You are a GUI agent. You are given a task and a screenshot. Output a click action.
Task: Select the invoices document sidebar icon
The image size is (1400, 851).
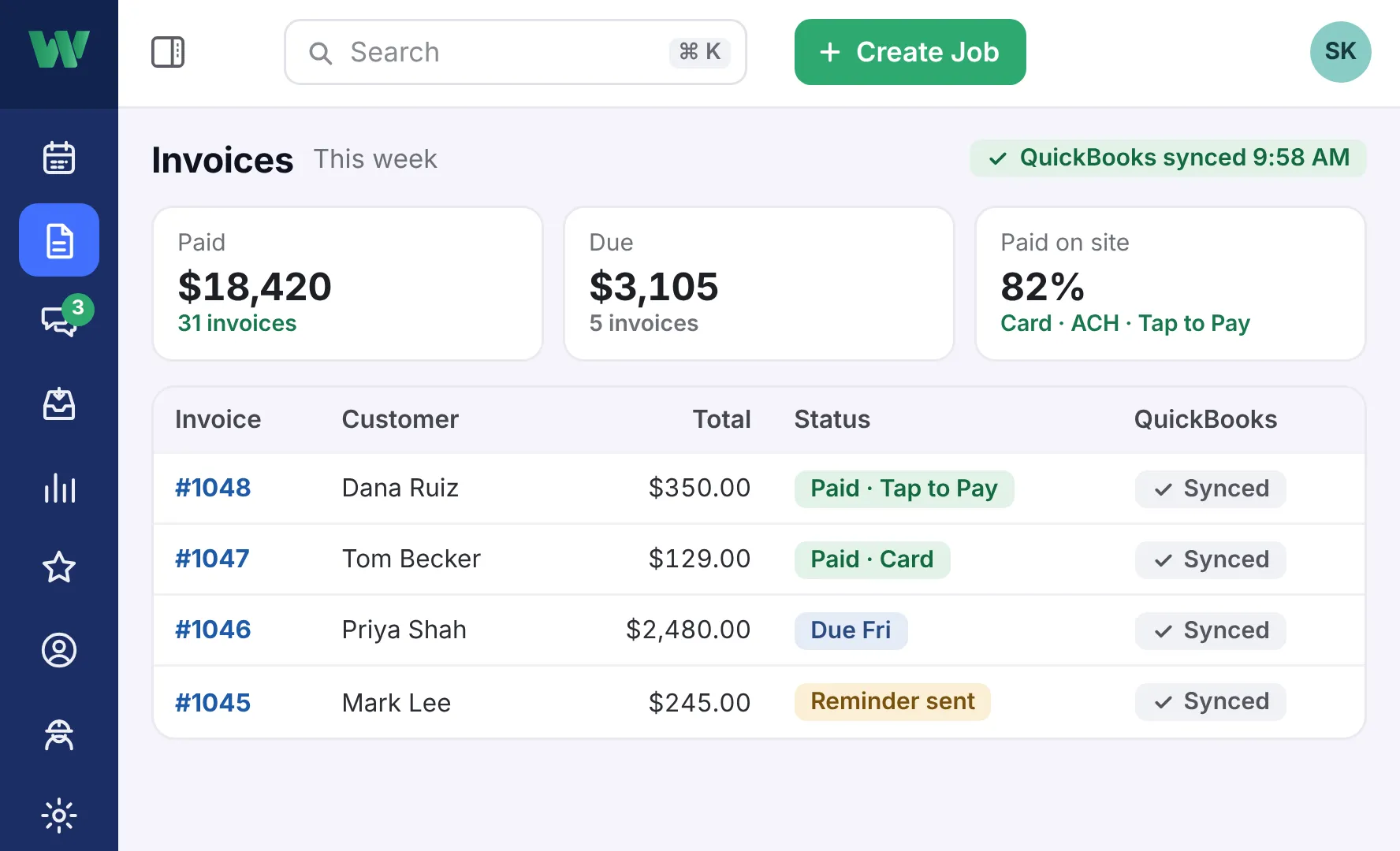click(x=59, y=240)
